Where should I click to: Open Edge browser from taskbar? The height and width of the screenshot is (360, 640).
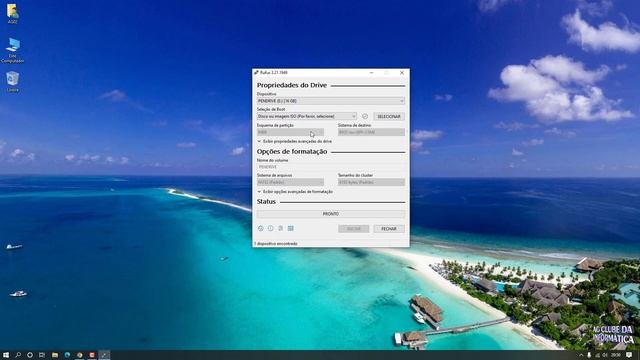[x=67, y=355]
